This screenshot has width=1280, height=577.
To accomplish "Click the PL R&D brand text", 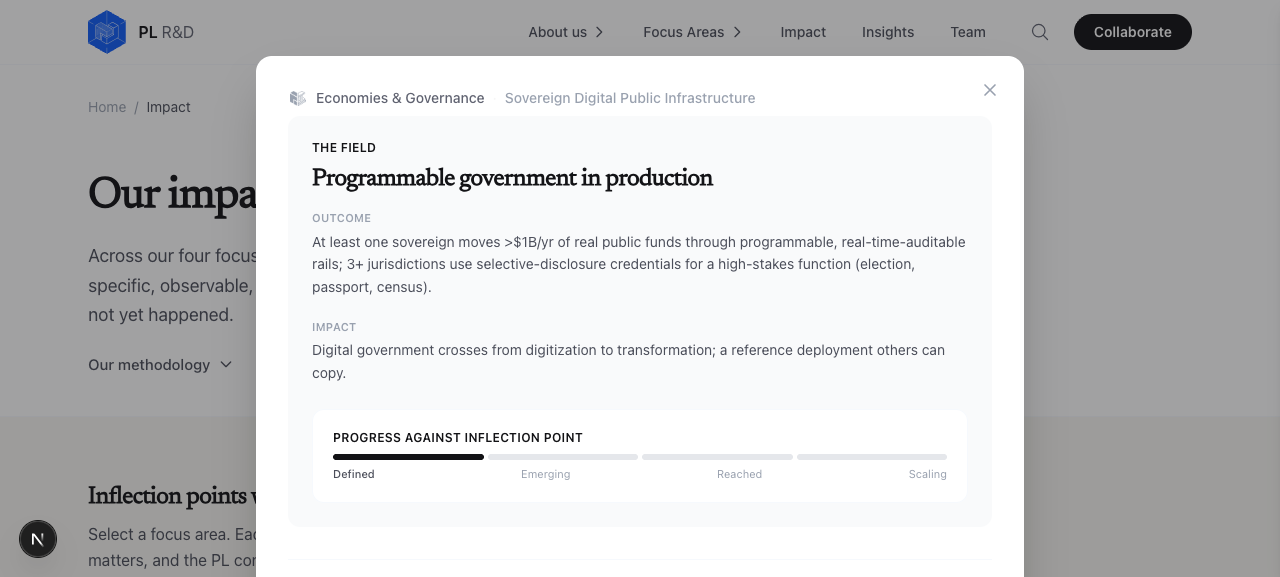I will (x=166, y=32).
